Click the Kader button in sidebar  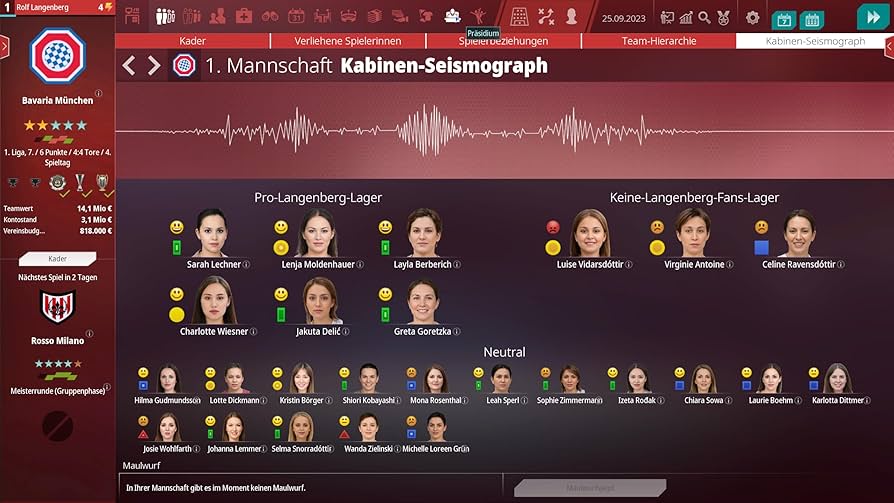point(58,259)
